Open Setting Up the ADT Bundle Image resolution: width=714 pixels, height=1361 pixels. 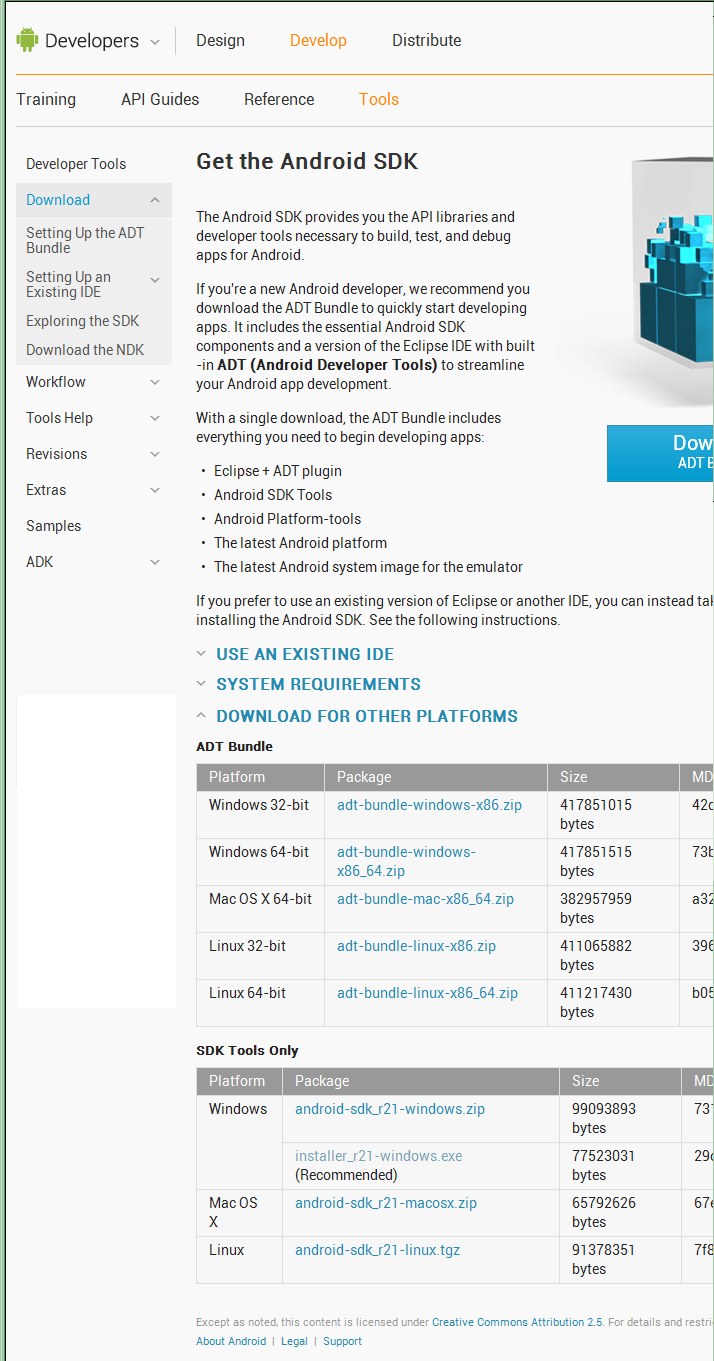(x=85, y=240)
